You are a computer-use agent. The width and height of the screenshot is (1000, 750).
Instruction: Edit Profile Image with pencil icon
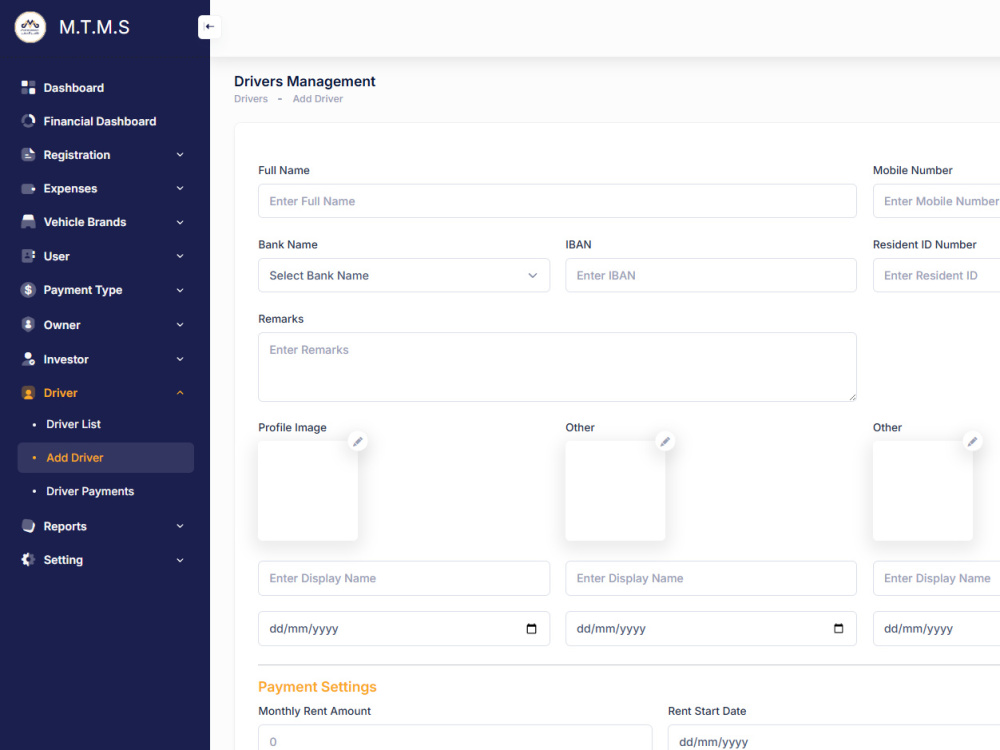click(358, 441)
